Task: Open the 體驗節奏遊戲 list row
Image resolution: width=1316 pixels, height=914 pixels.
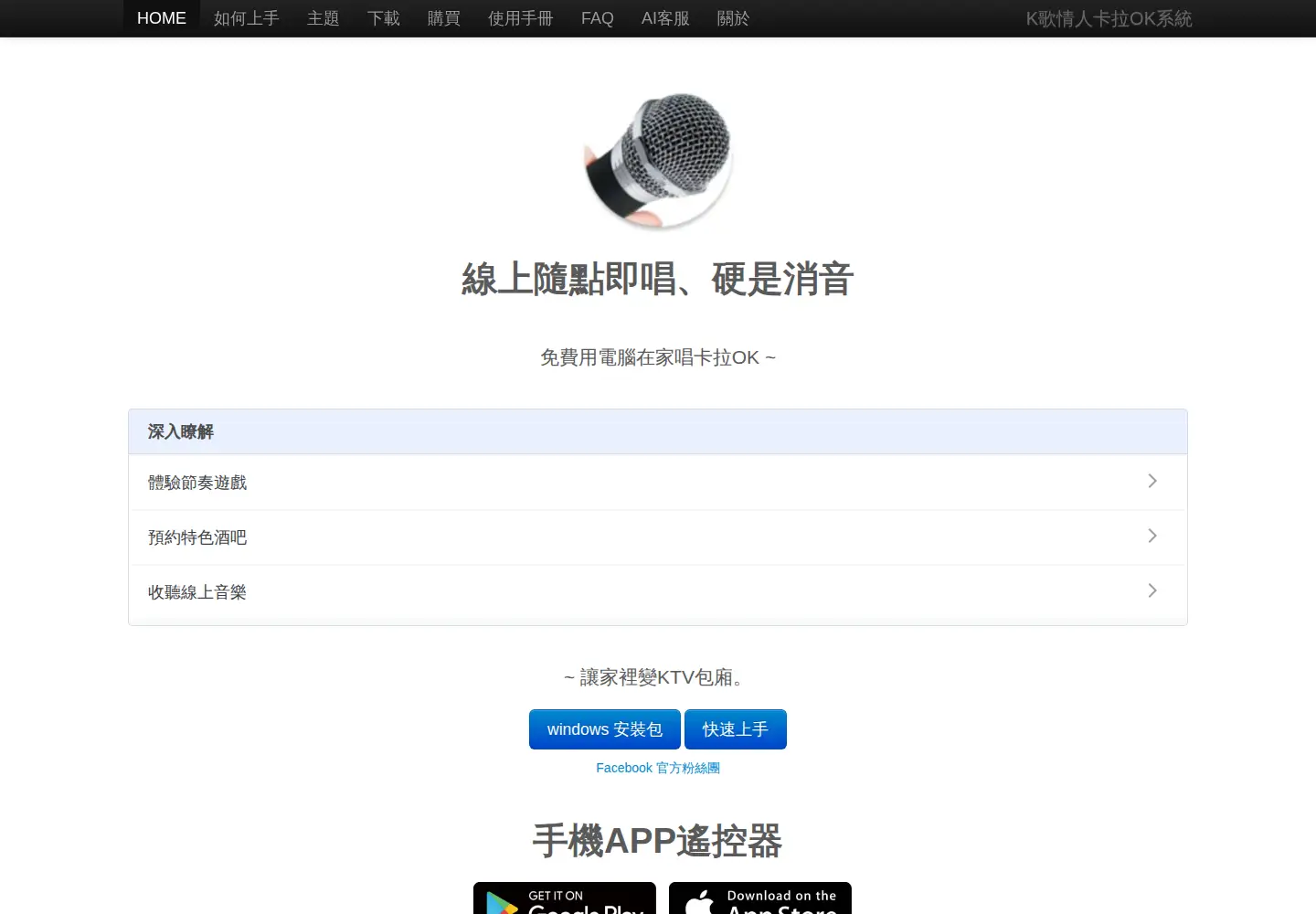Action: coord(658,483)
